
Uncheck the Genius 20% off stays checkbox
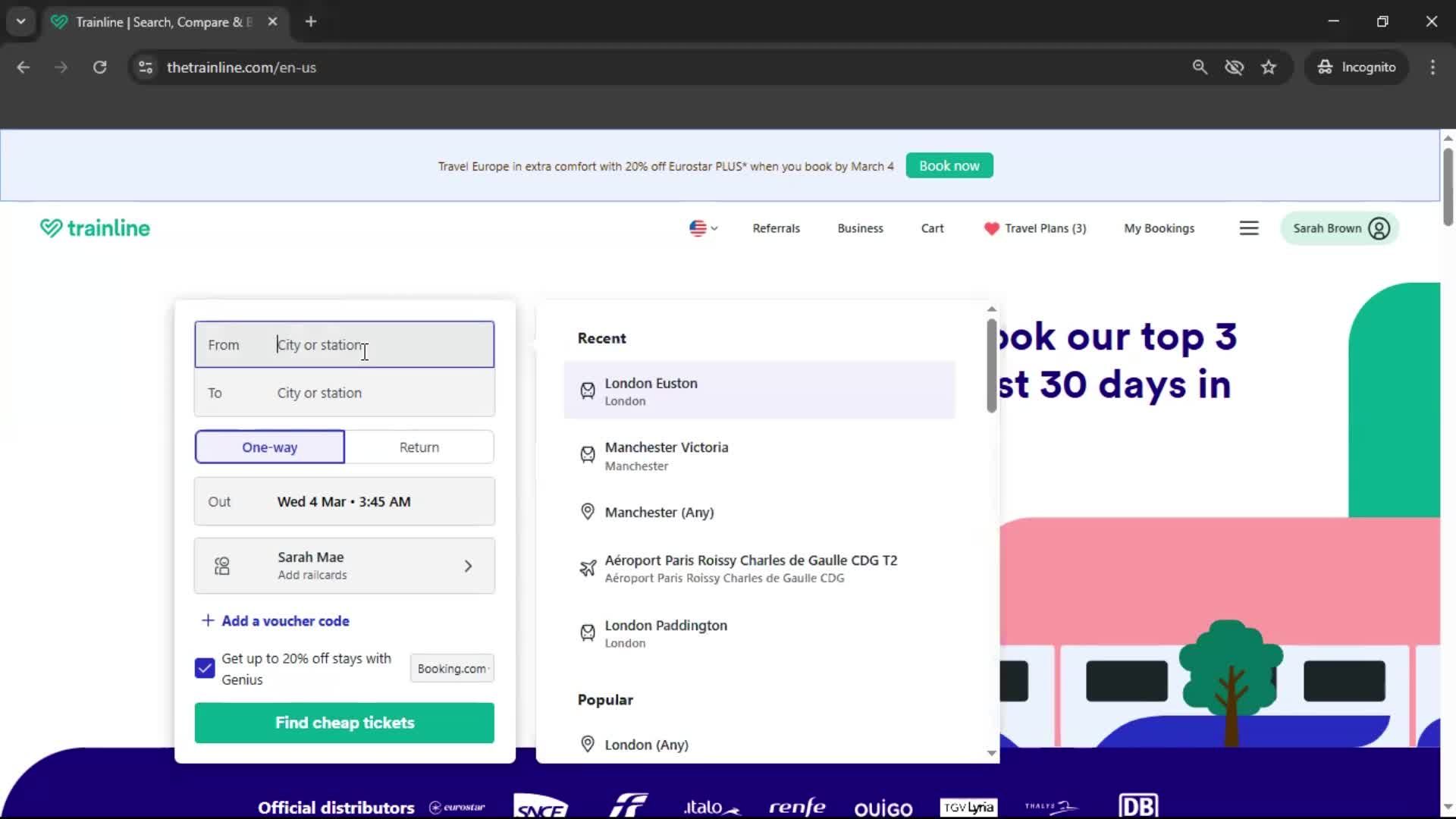pos(203,667)
